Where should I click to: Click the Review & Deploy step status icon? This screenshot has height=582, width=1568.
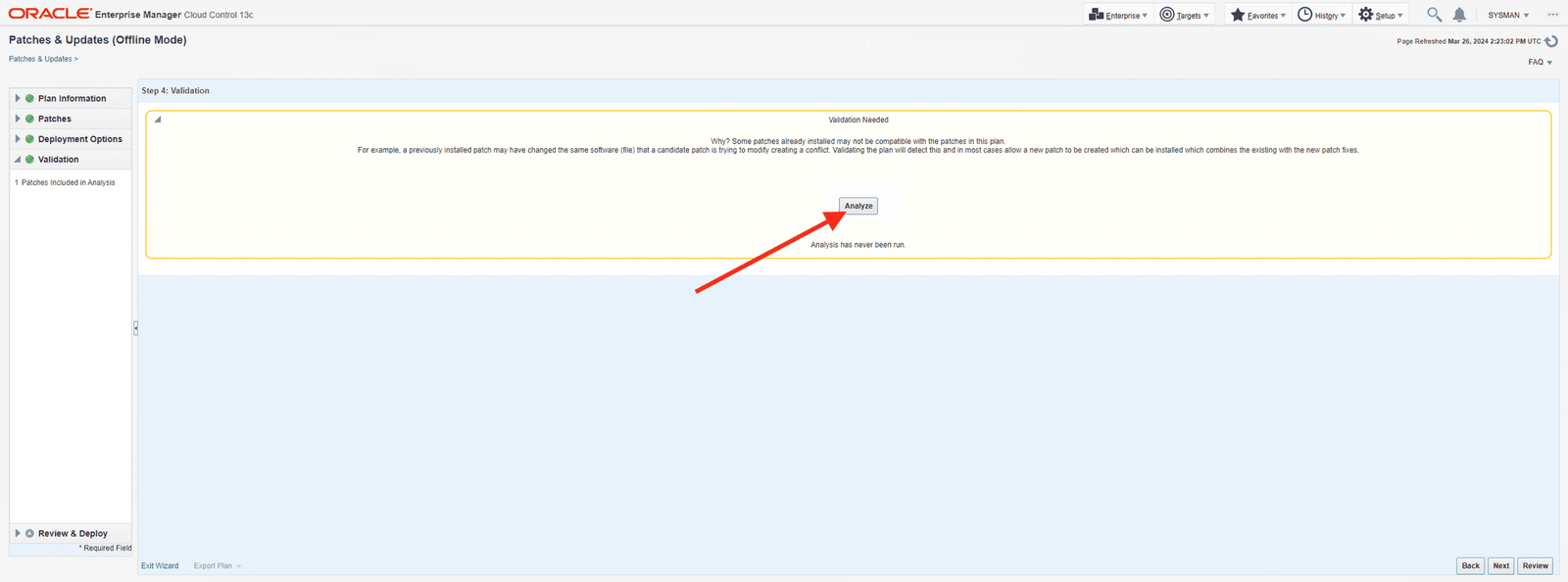point(29,534)
